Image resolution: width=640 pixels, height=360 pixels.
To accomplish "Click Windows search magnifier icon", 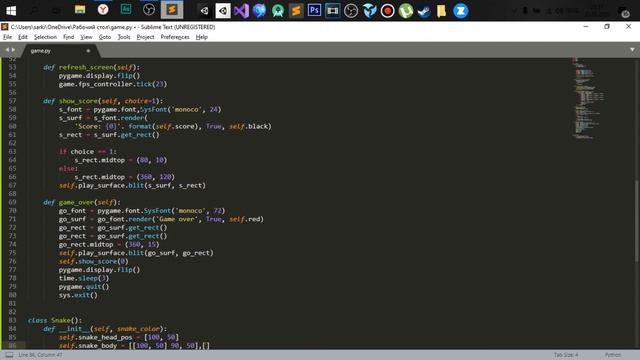I will 34,11.
